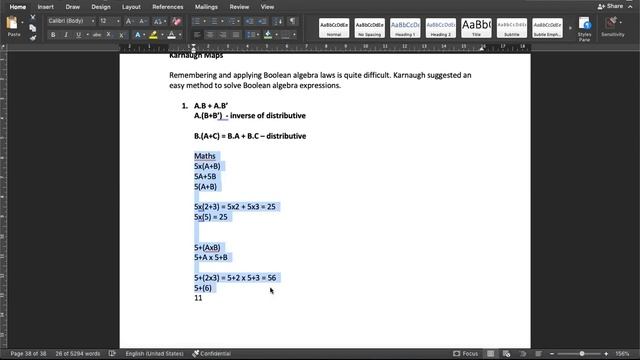
Task: Toggle strikethrough formatting
Action: 96,35
